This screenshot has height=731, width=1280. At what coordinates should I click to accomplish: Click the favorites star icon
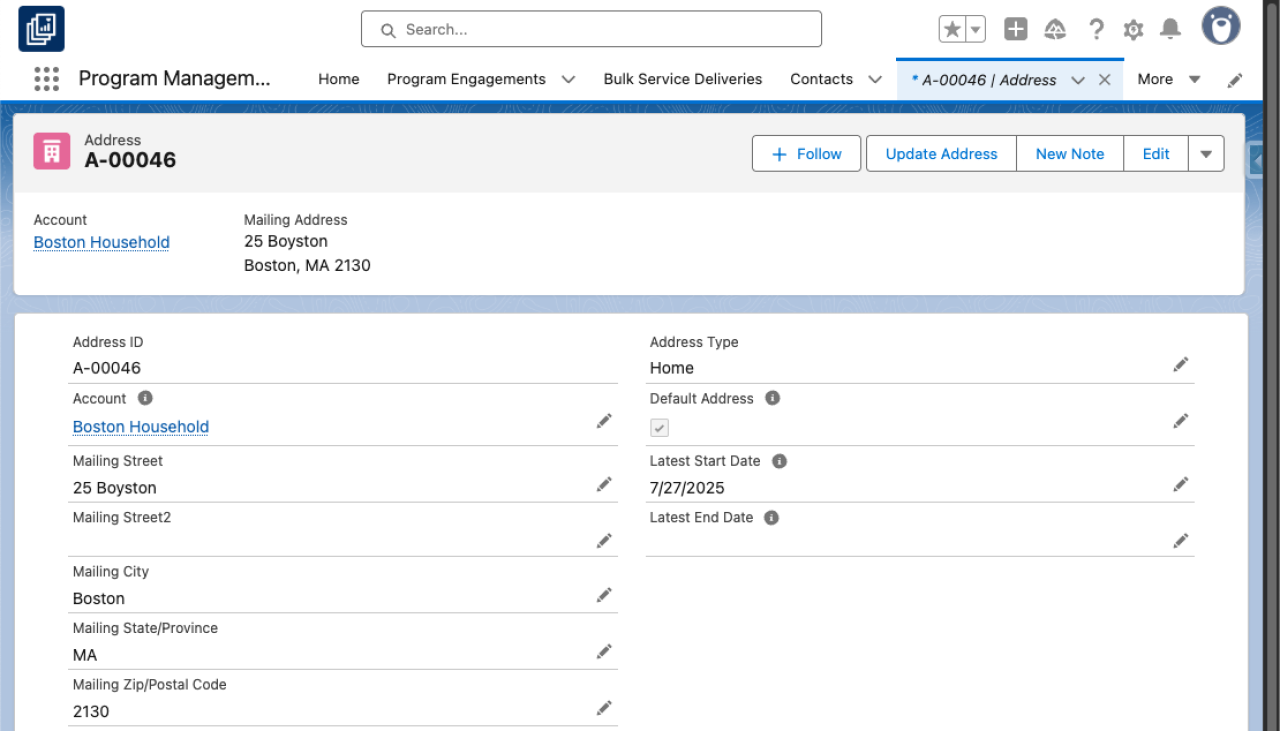pos(951,29)
